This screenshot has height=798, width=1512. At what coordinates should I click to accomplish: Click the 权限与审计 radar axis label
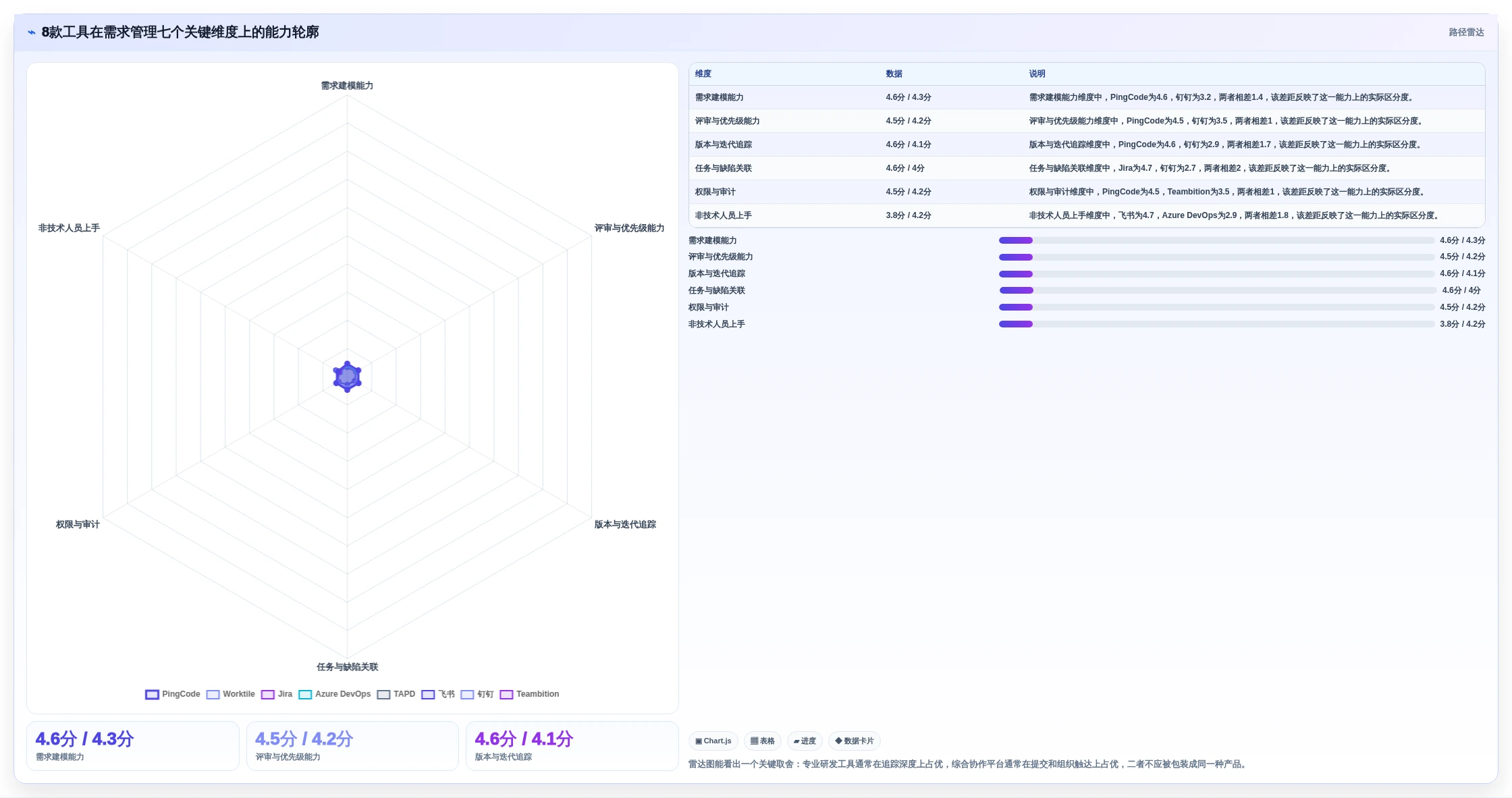[78, 525]
